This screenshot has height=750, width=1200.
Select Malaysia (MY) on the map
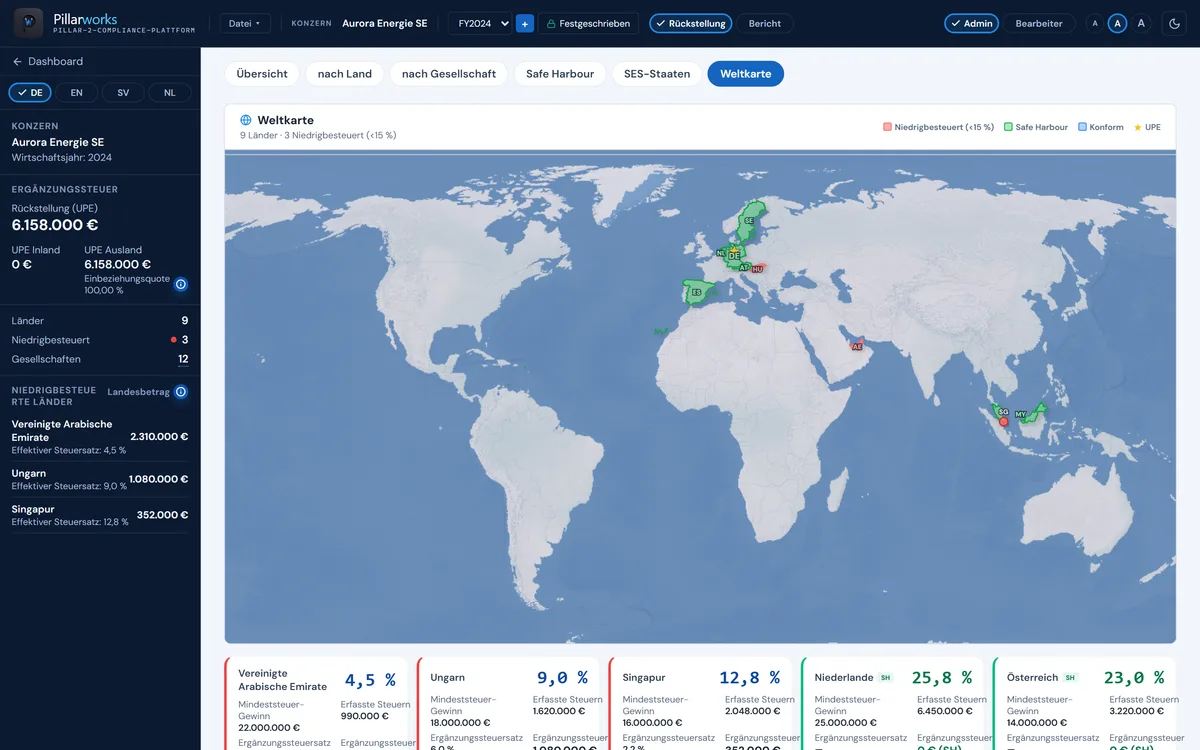(x=1020, y=414)
